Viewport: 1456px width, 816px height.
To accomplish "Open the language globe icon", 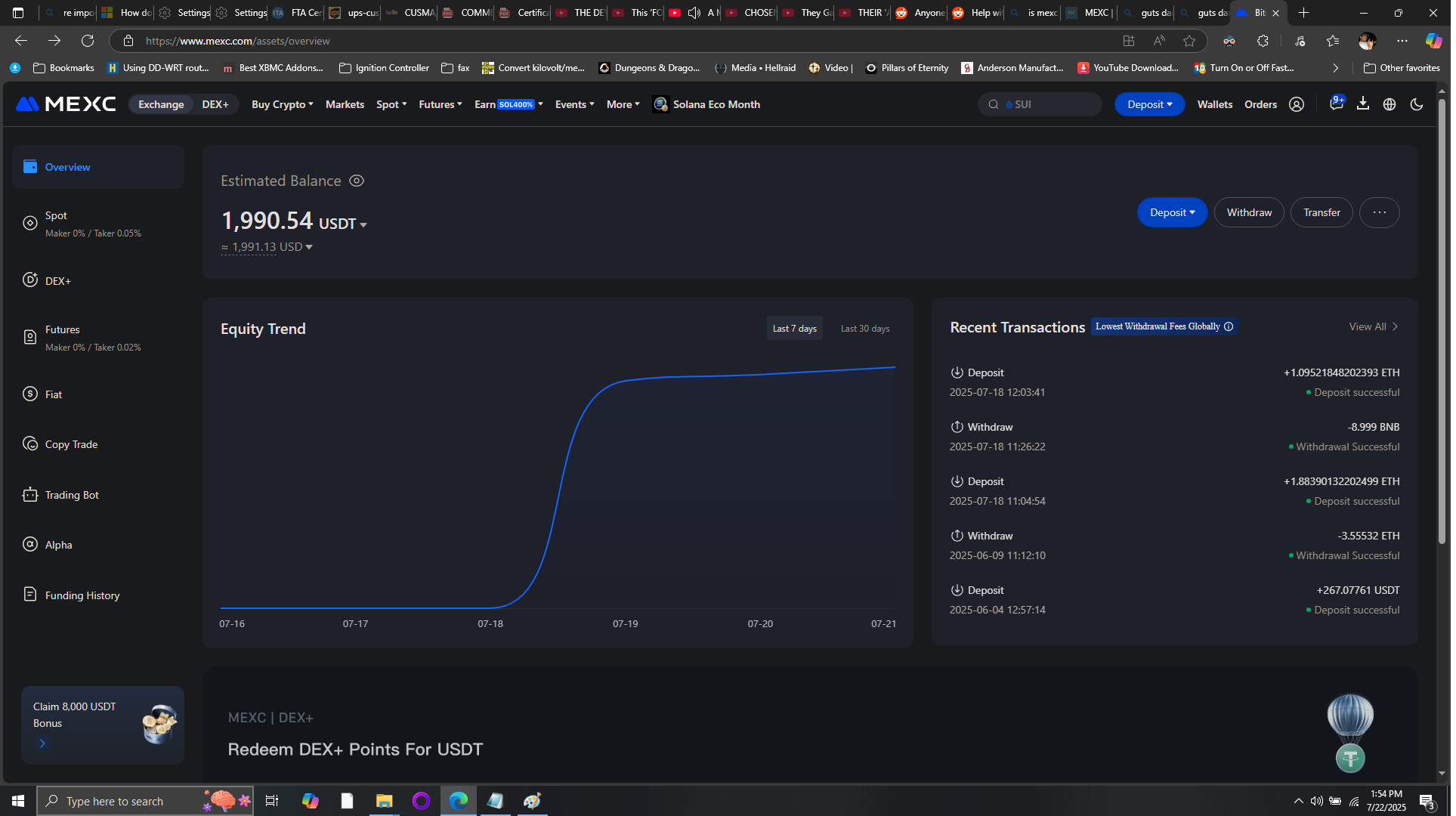I will pyautogui.click(x=1390, y=104).
